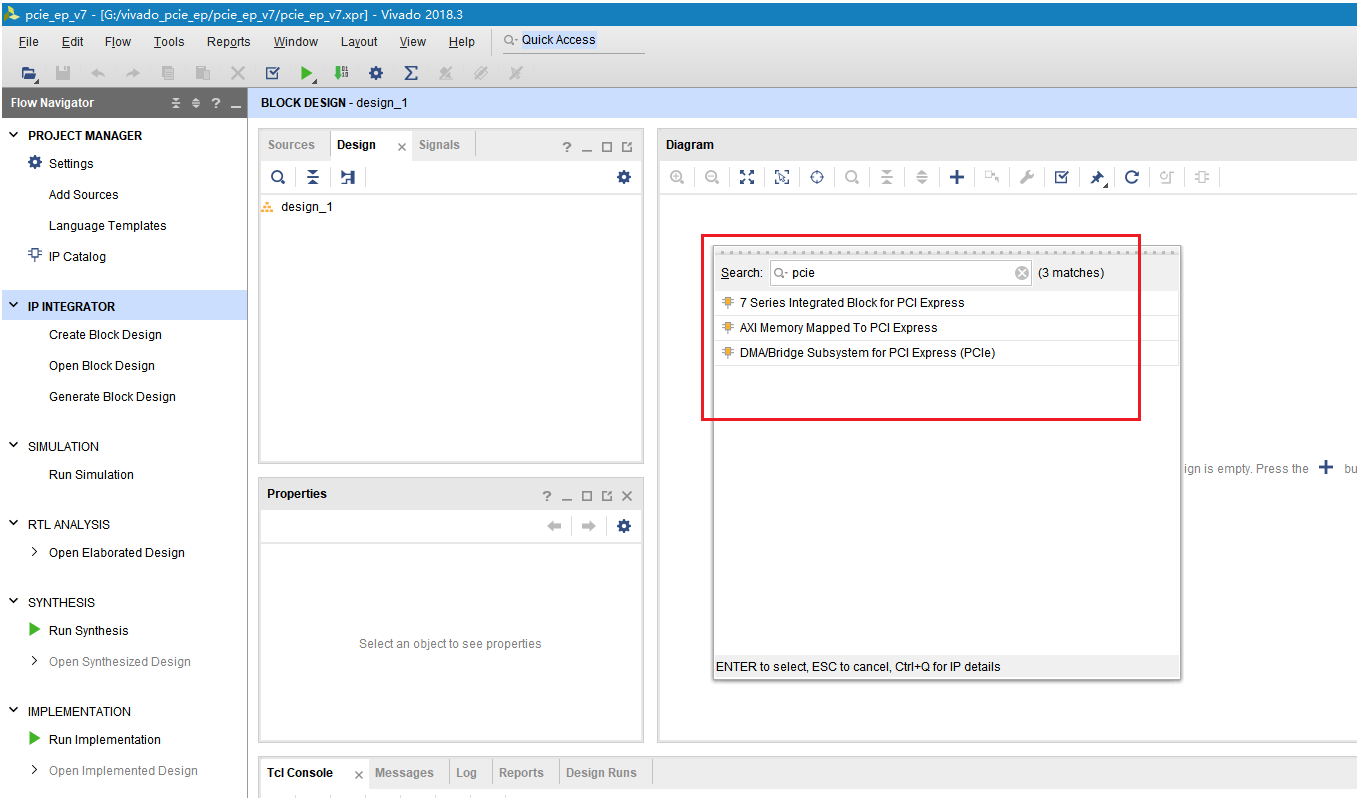Screen dimensions: 1357x798
Task: Select DMA/Bridge Subsystem for PCI Express
Action: pyautogui.click(x=946, y=353)
